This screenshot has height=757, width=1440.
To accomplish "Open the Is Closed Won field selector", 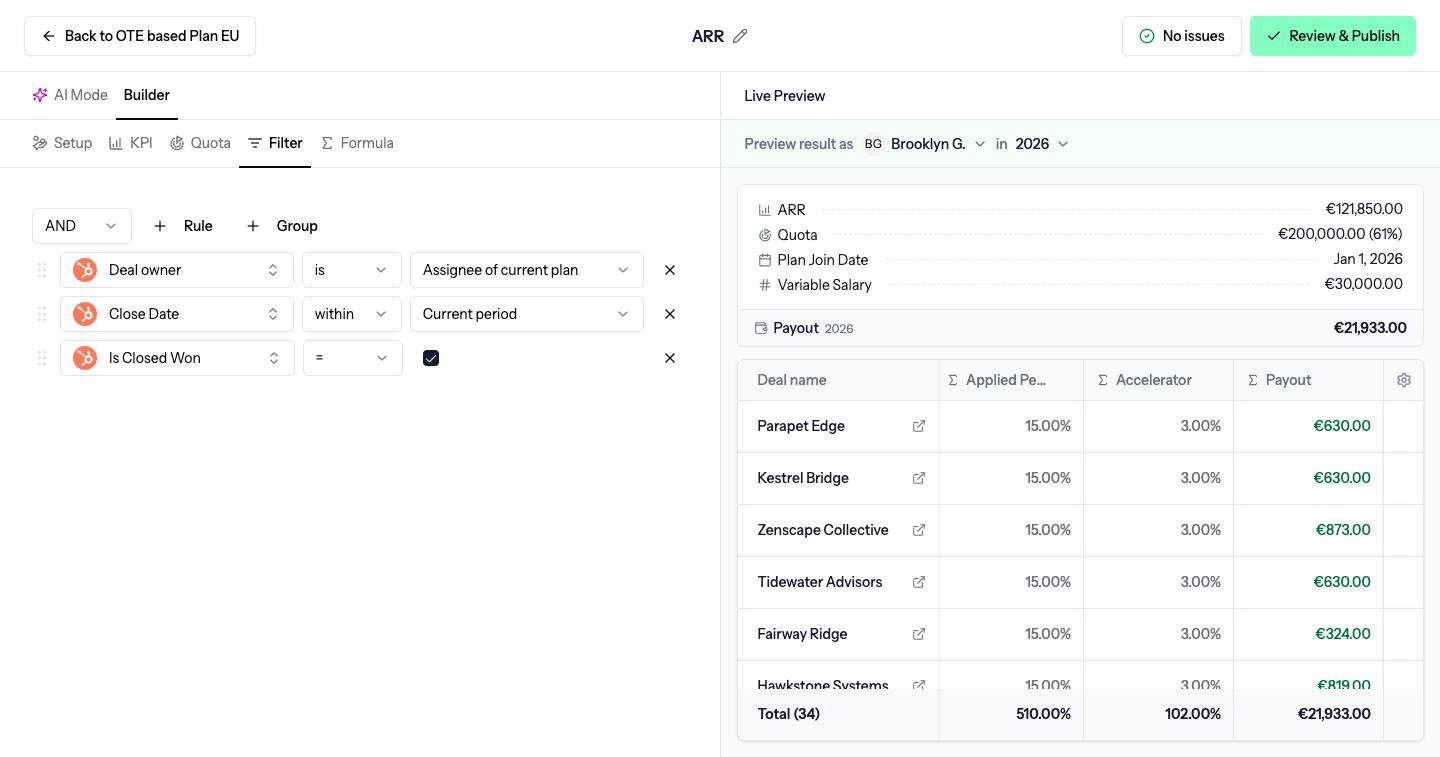I will [x=177, y=358].
